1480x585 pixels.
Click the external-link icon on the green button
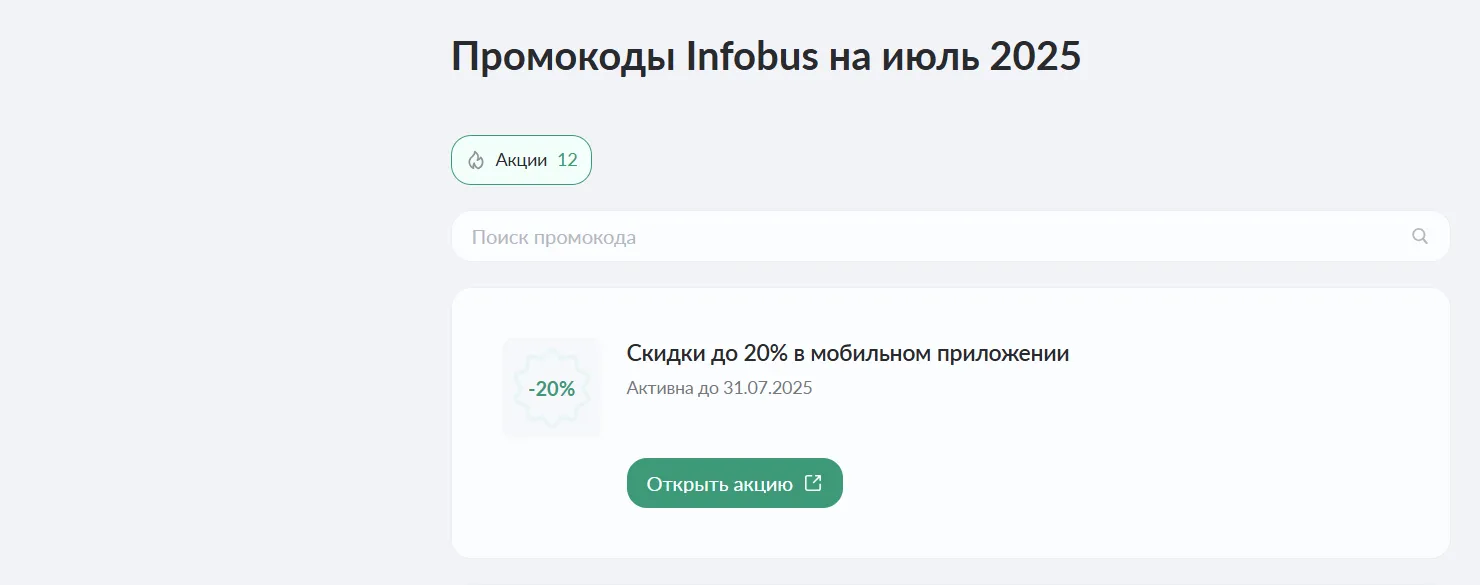[x=814, y=483]
